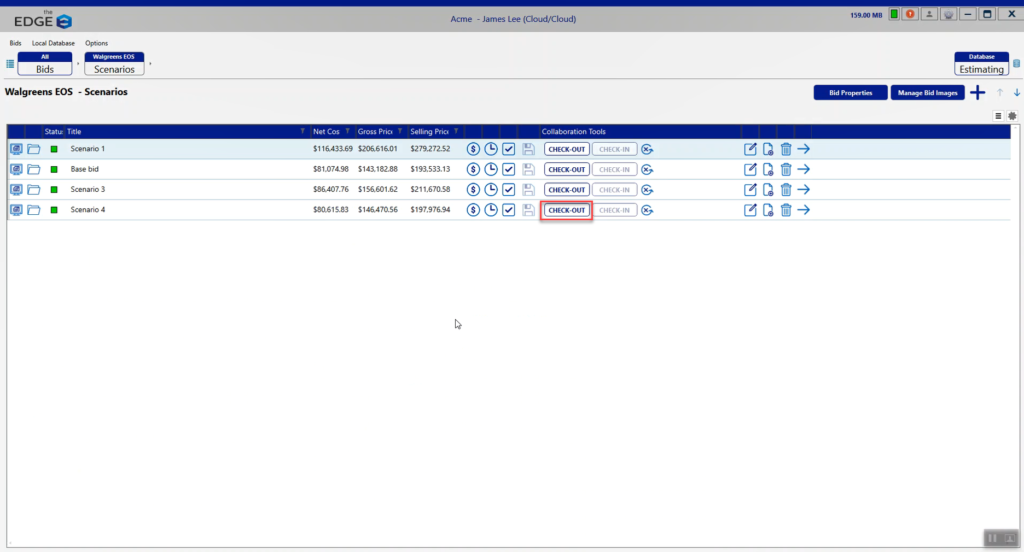This screenshot has width=1024, height=552.
Task: Toggle the checkbox on Scenario 1 row
Action: (x=509, y=149)
